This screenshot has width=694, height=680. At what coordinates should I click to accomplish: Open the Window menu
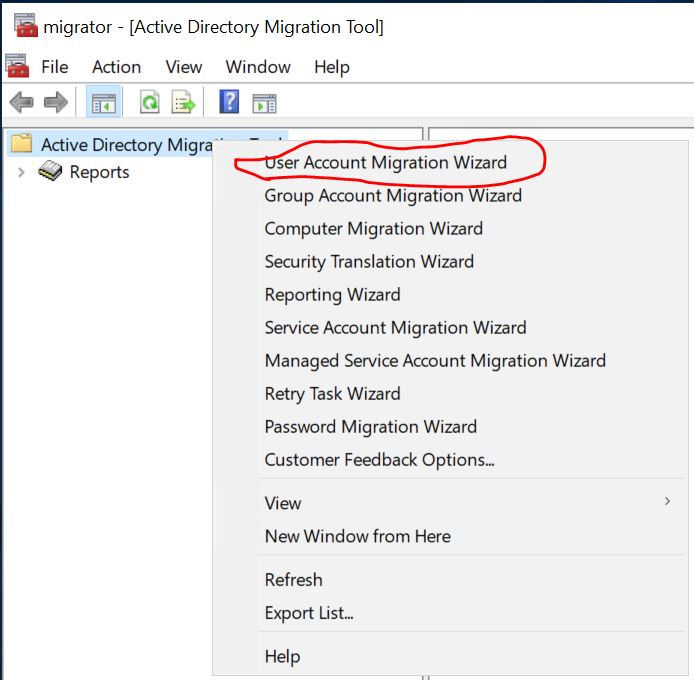(258, 67)
